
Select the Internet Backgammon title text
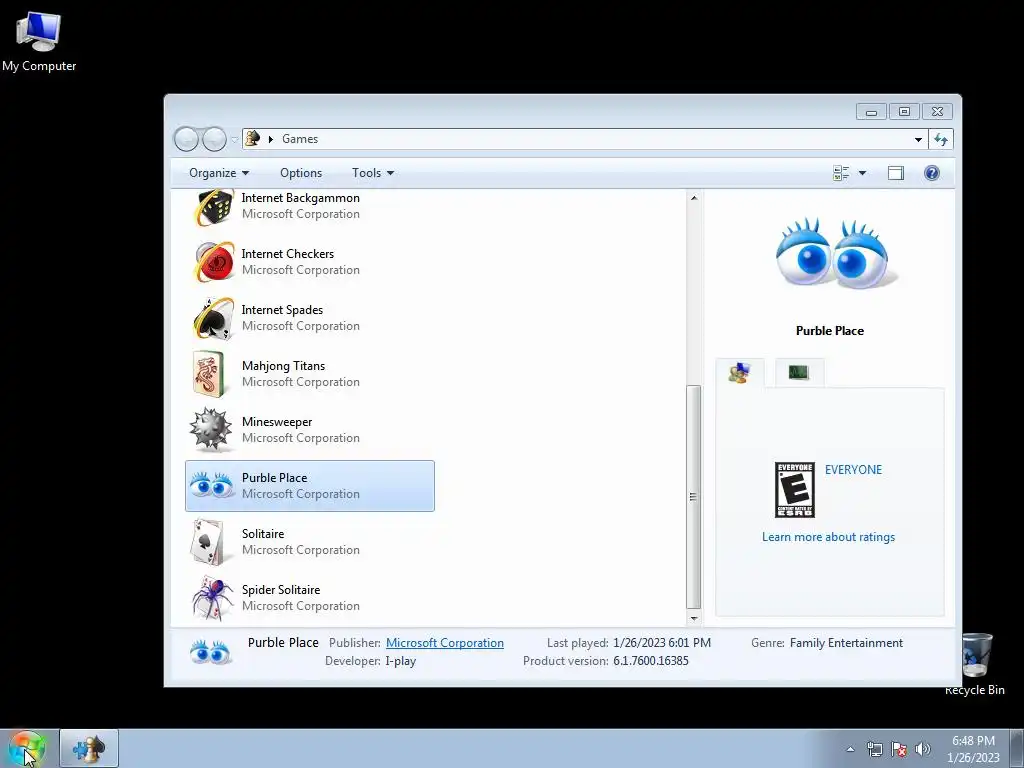coord(300,198)
